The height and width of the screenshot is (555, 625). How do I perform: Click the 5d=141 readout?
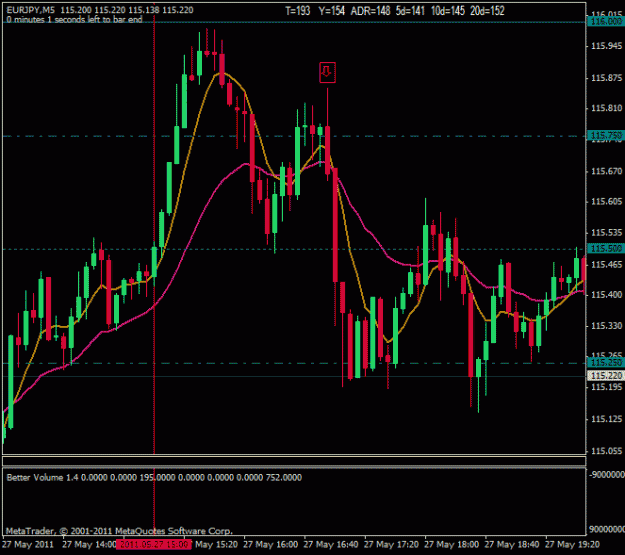pyautogui.click(x=410, y=11)
